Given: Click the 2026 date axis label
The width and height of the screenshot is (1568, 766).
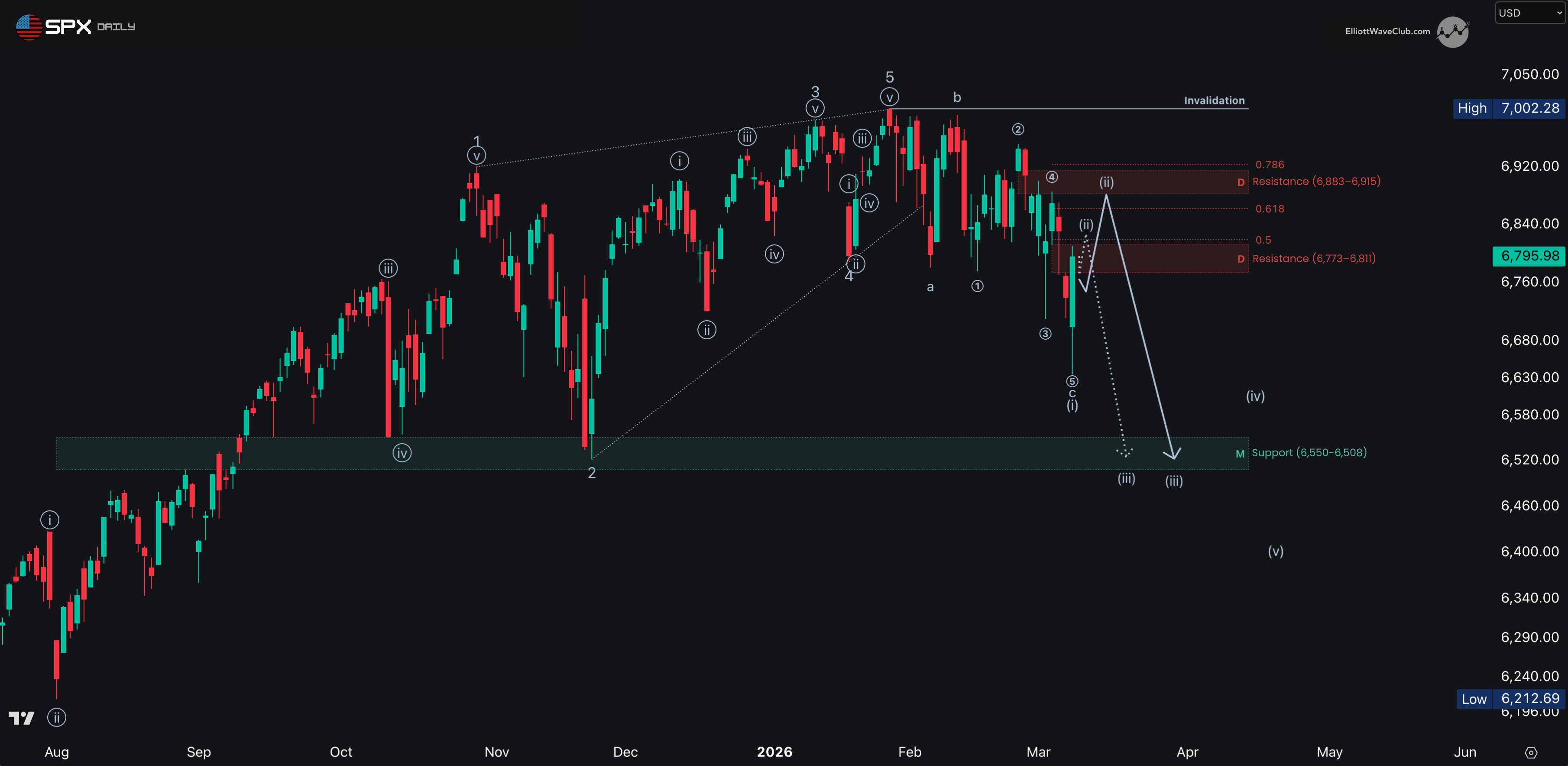Looking at the screenshot, I should click(774, 752).
